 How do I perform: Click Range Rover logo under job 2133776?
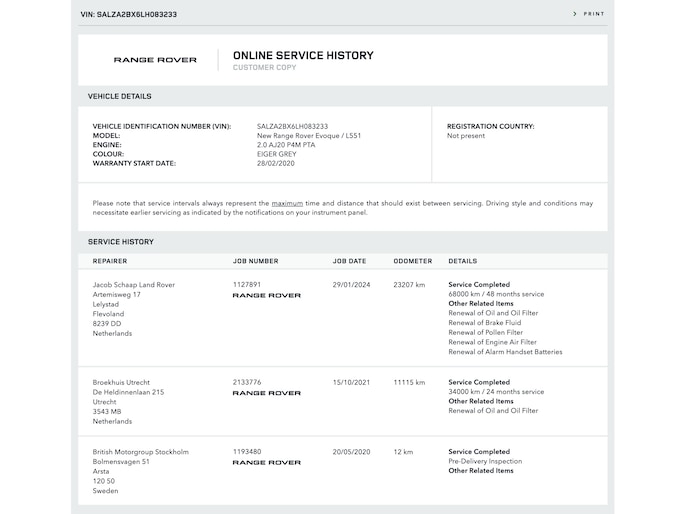click(266, 393)
